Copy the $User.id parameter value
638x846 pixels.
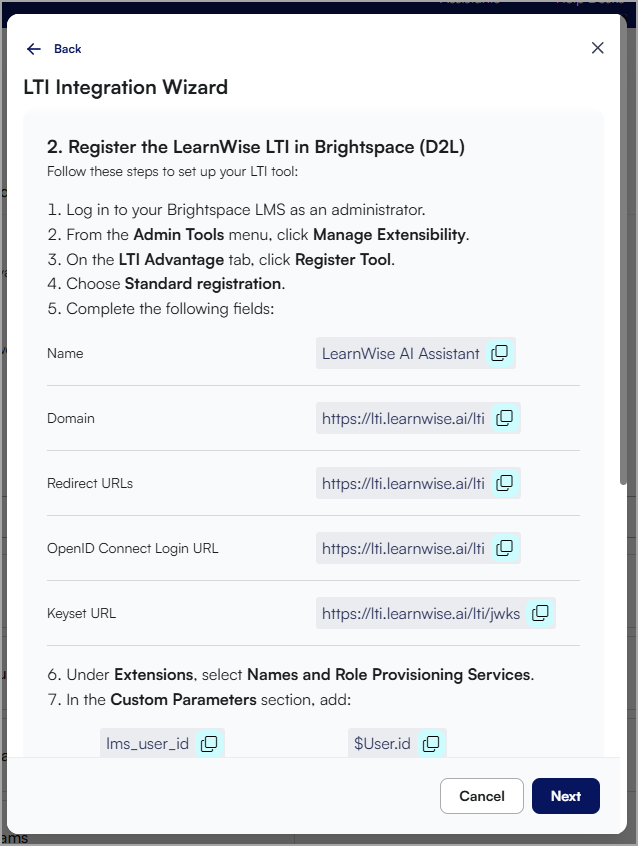point(430,743)
